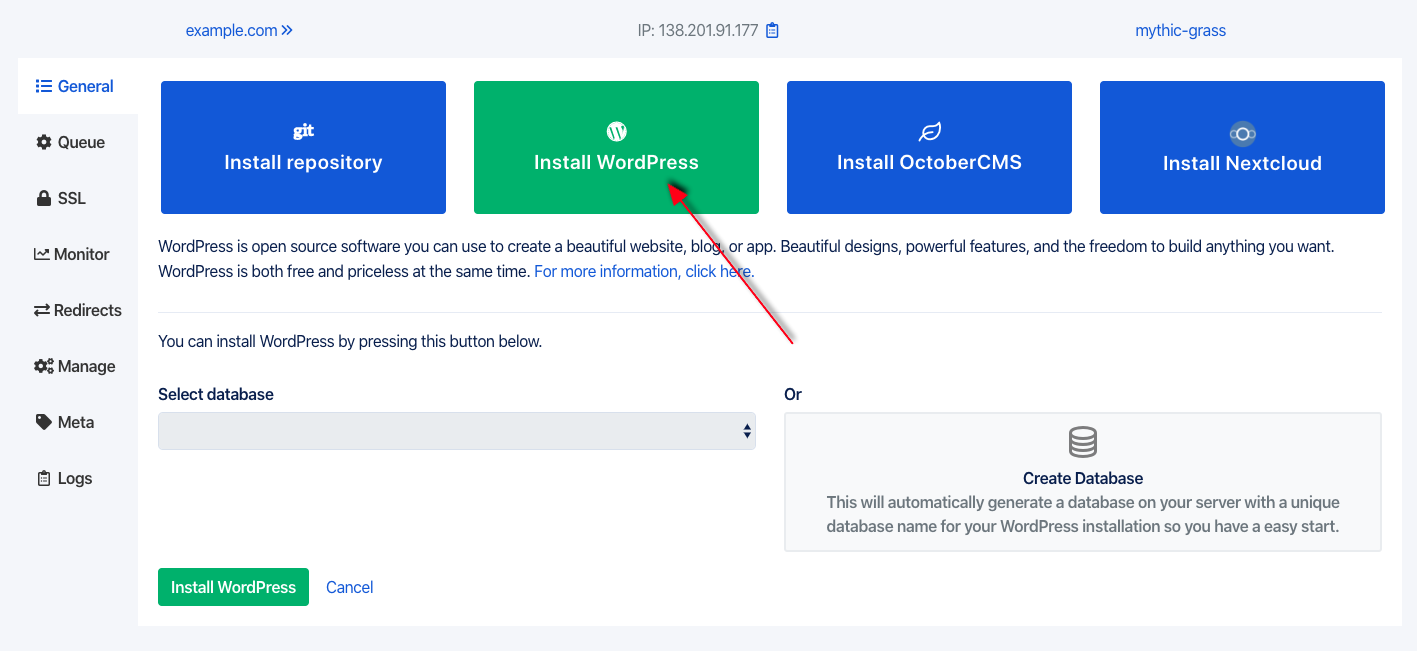Screen dimensions: 1417x651
Task: Click the IP: 138.201.91.177 text
Action: pyautogui.click(x=698, y=31)
